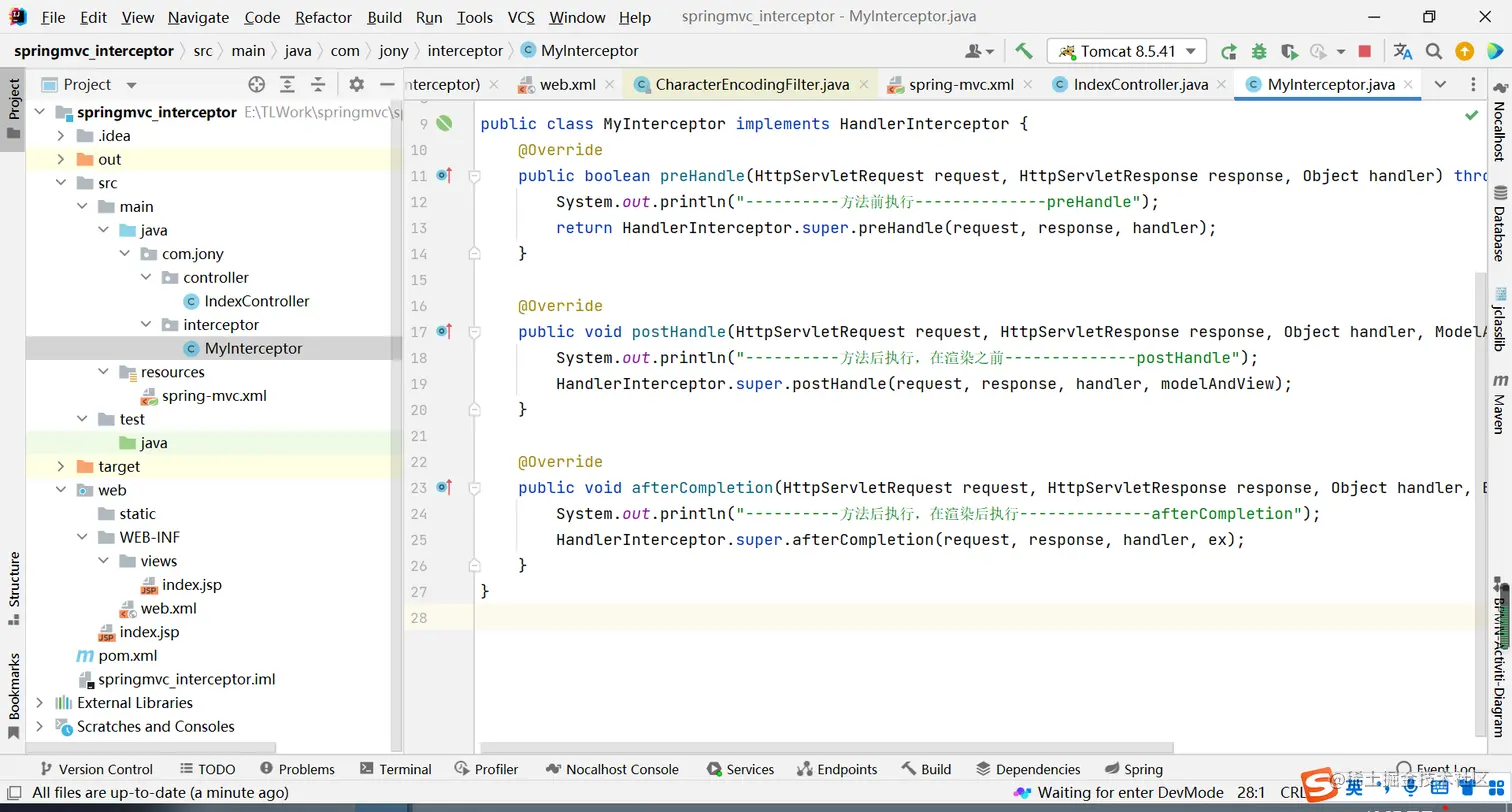The width and height of the screenshot is (1512, 812).
Task: Open the Problems tool window
Action: [297, 769]
